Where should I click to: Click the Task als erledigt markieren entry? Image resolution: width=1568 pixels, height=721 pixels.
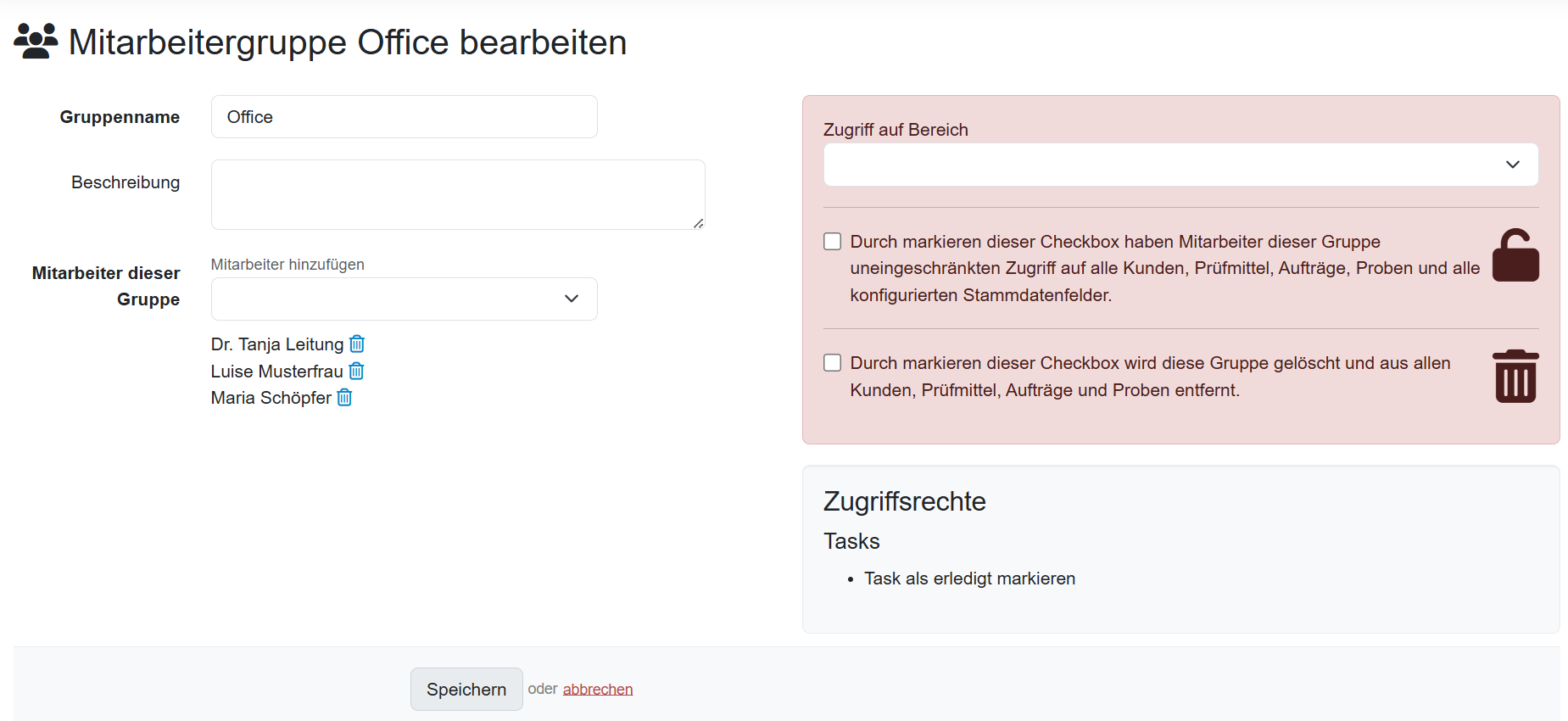coord(969,578)
